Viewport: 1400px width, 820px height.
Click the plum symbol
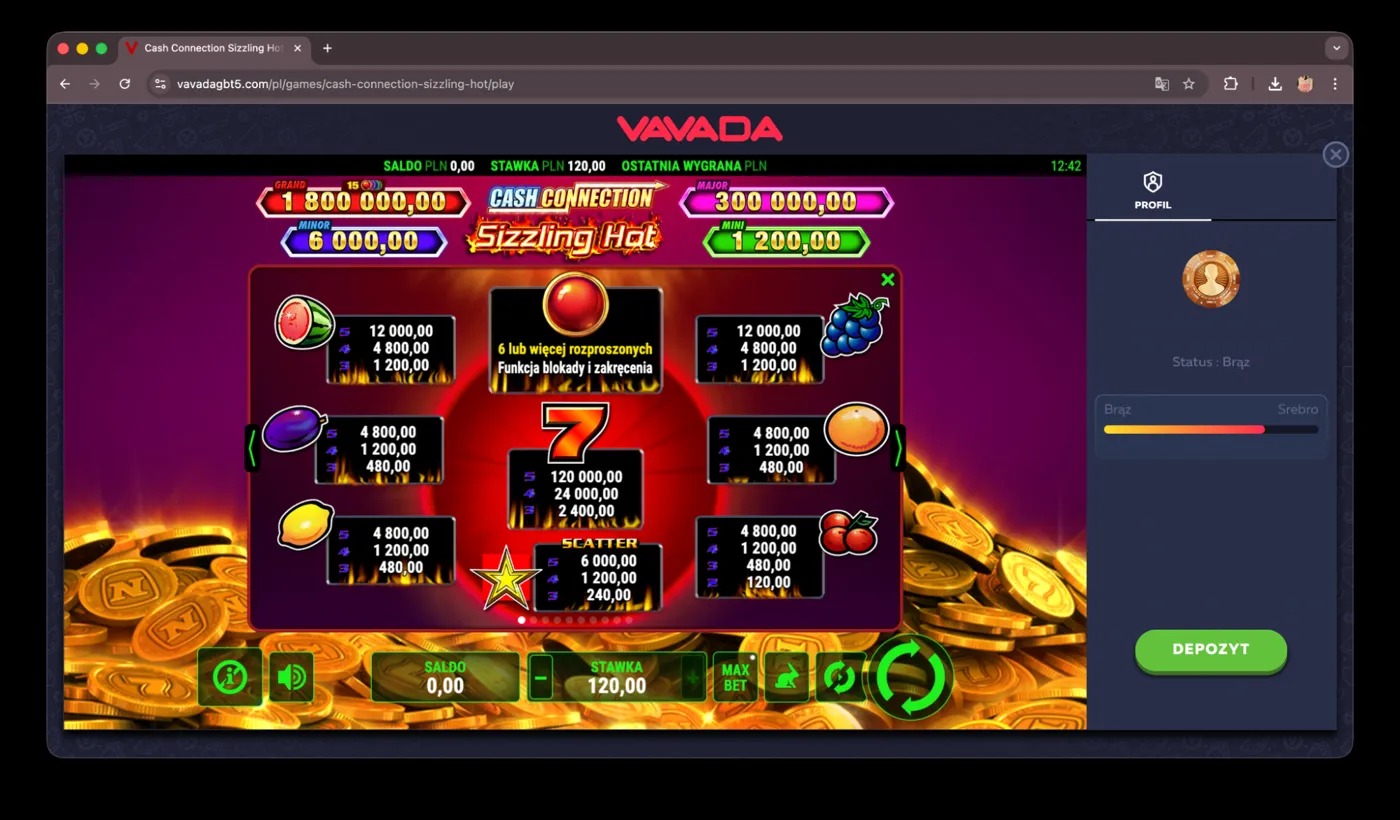pos(295,428)
